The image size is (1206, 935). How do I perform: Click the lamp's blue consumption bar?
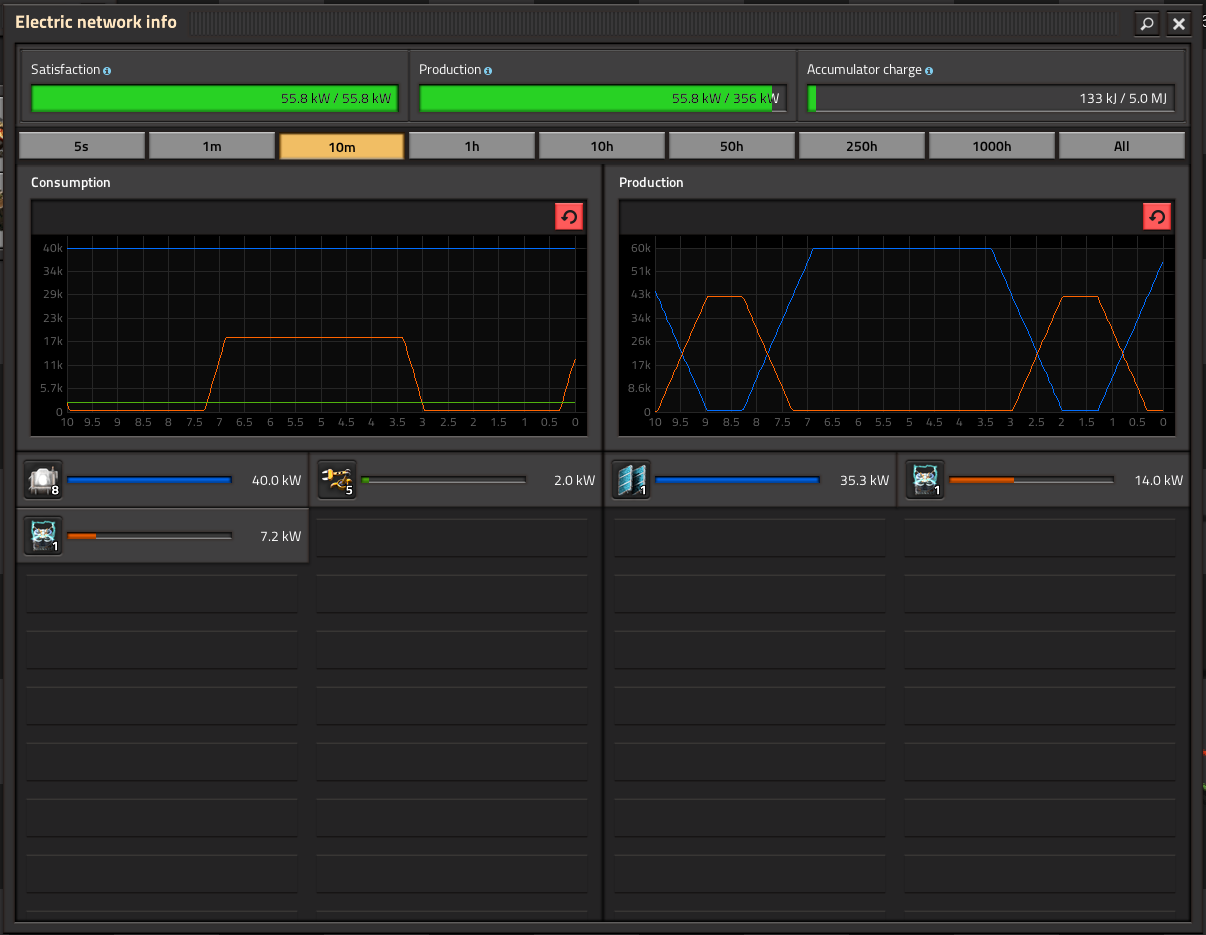(x=149, y=480)
